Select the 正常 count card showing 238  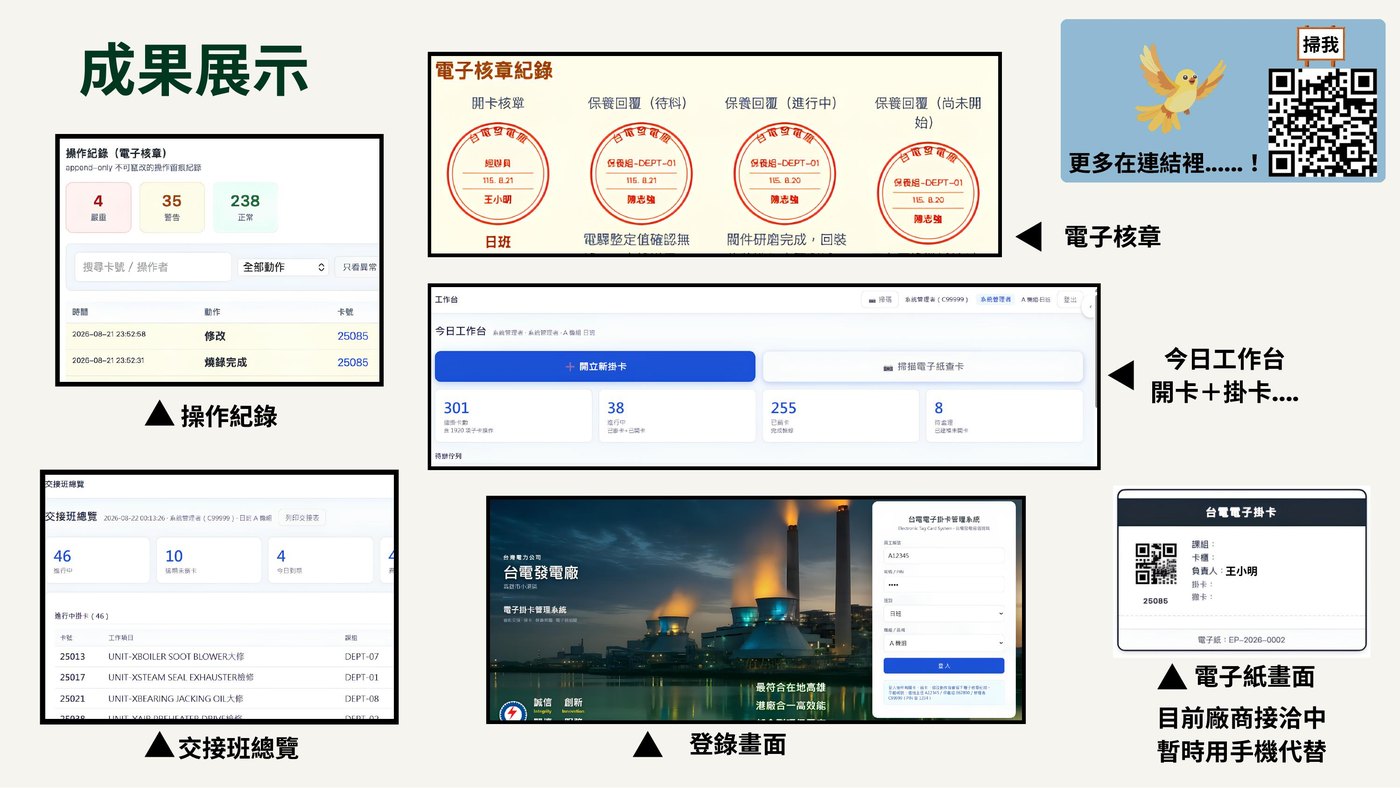[x=245, y=207]
